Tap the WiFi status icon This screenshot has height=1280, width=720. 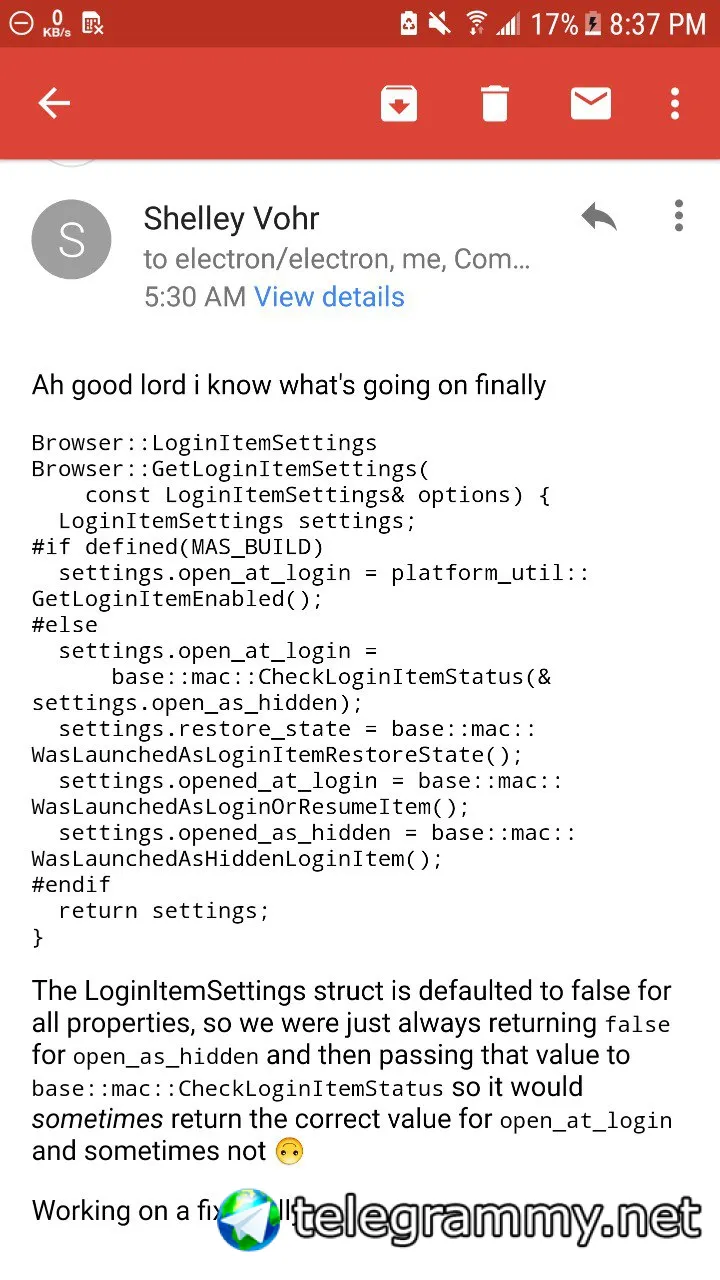point(477,23)
